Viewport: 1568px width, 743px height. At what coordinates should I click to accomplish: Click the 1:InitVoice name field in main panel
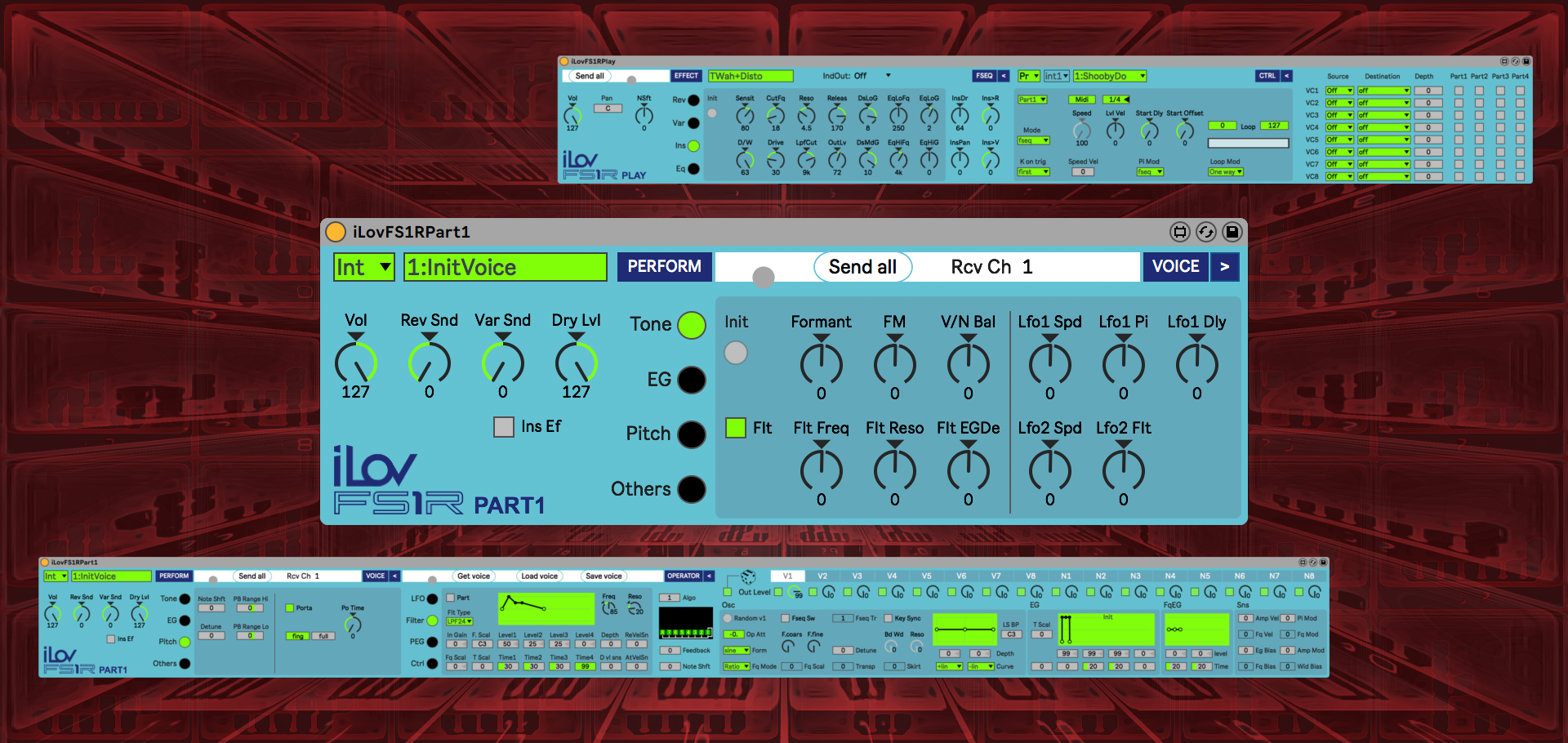pos(505,267)
